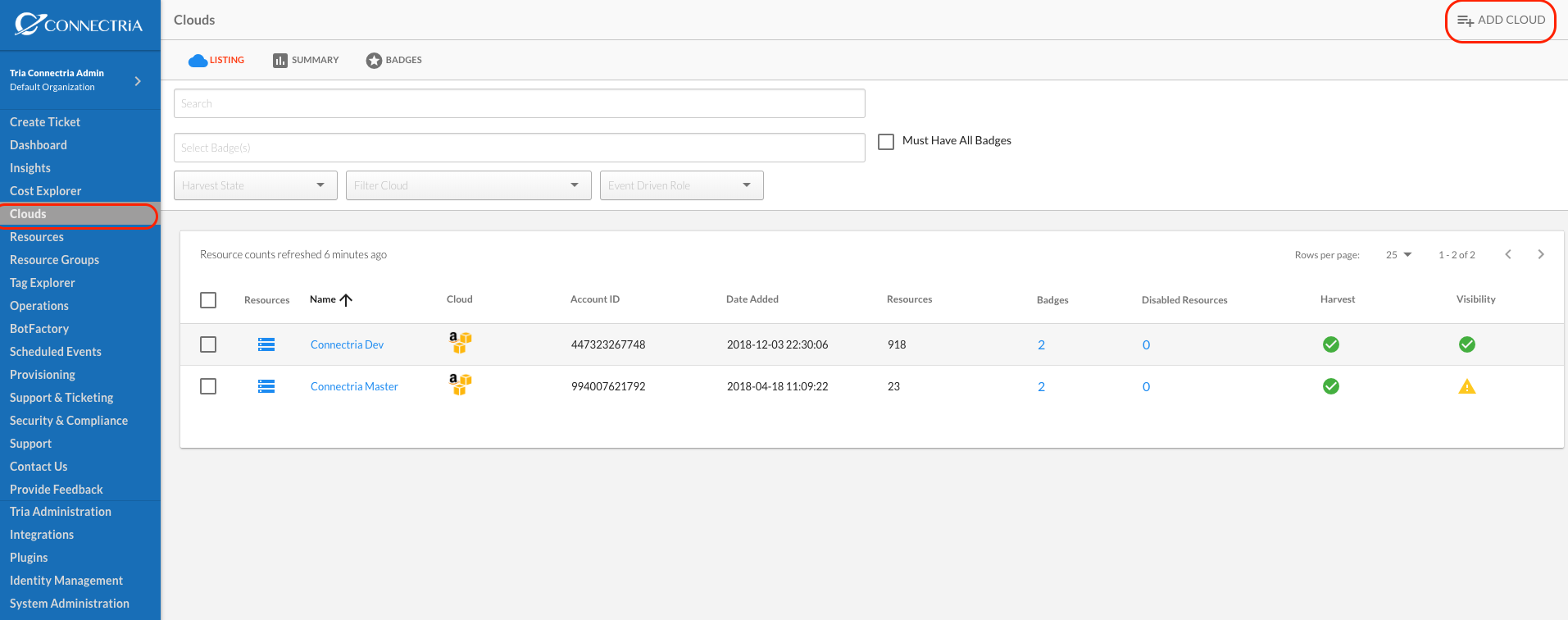Check the Connectria Dev row checkbox
Screen dimensions: 1568x620
tap(208, 344)
